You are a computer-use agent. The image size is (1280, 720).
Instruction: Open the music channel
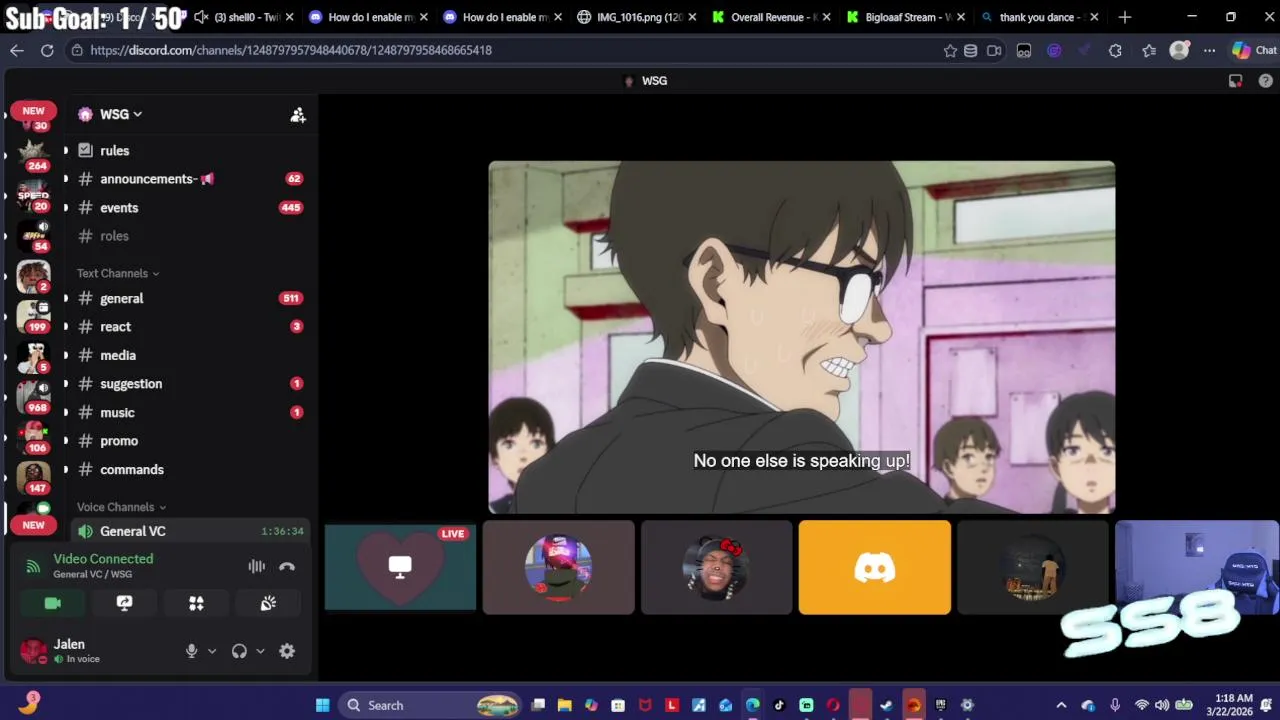point(189,412)
